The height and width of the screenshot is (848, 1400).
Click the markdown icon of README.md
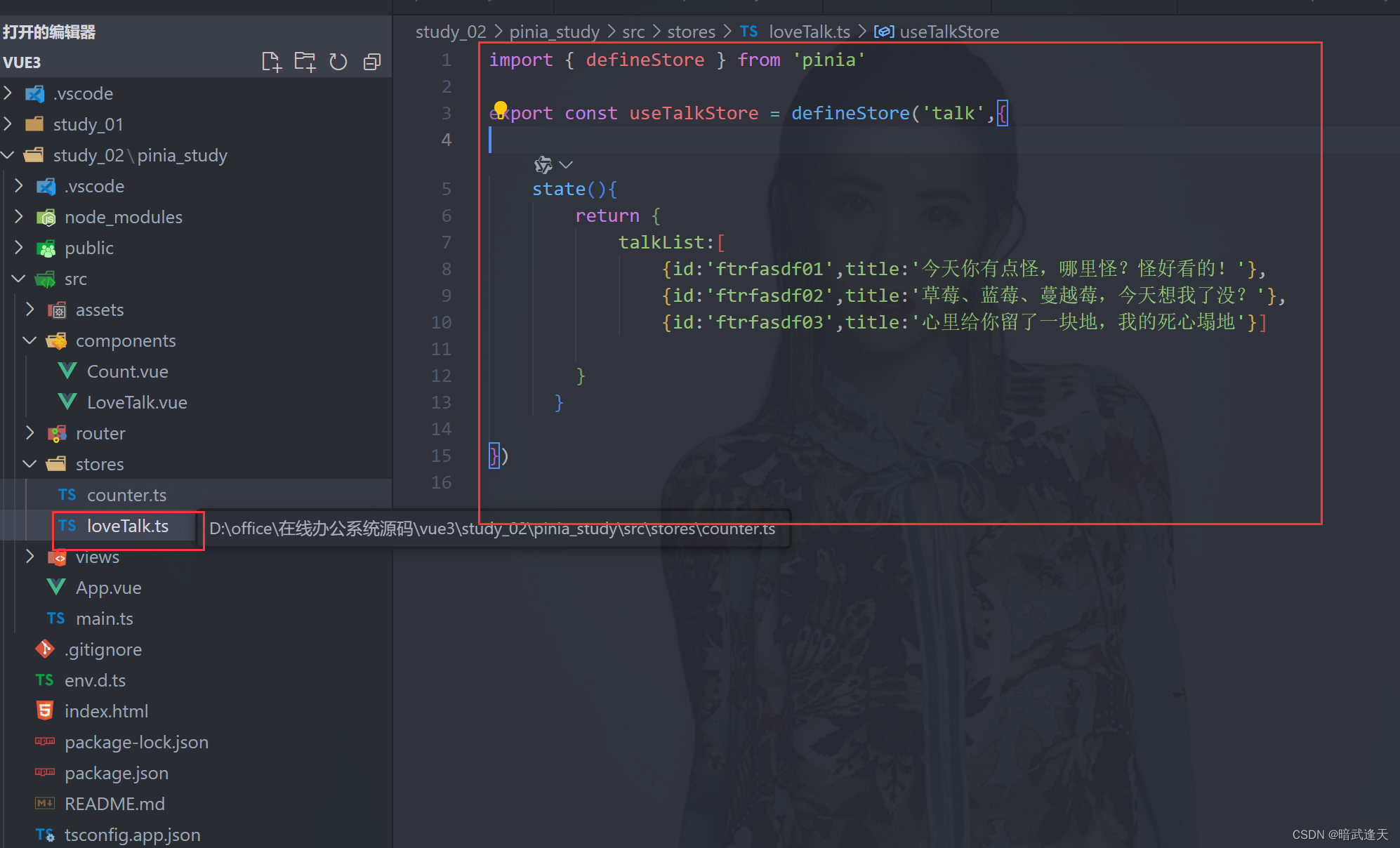(45, 803)
